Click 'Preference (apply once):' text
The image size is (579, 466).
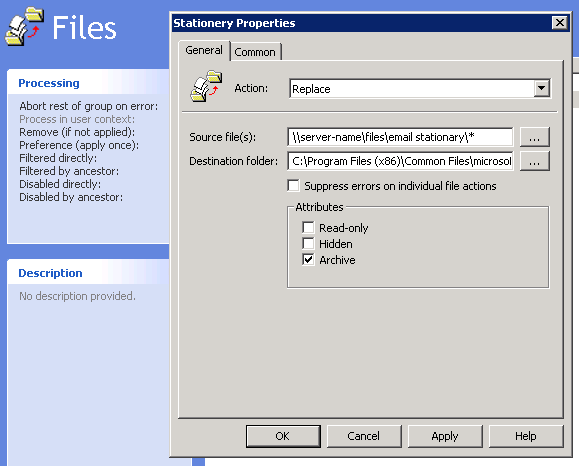click(79, 145)
